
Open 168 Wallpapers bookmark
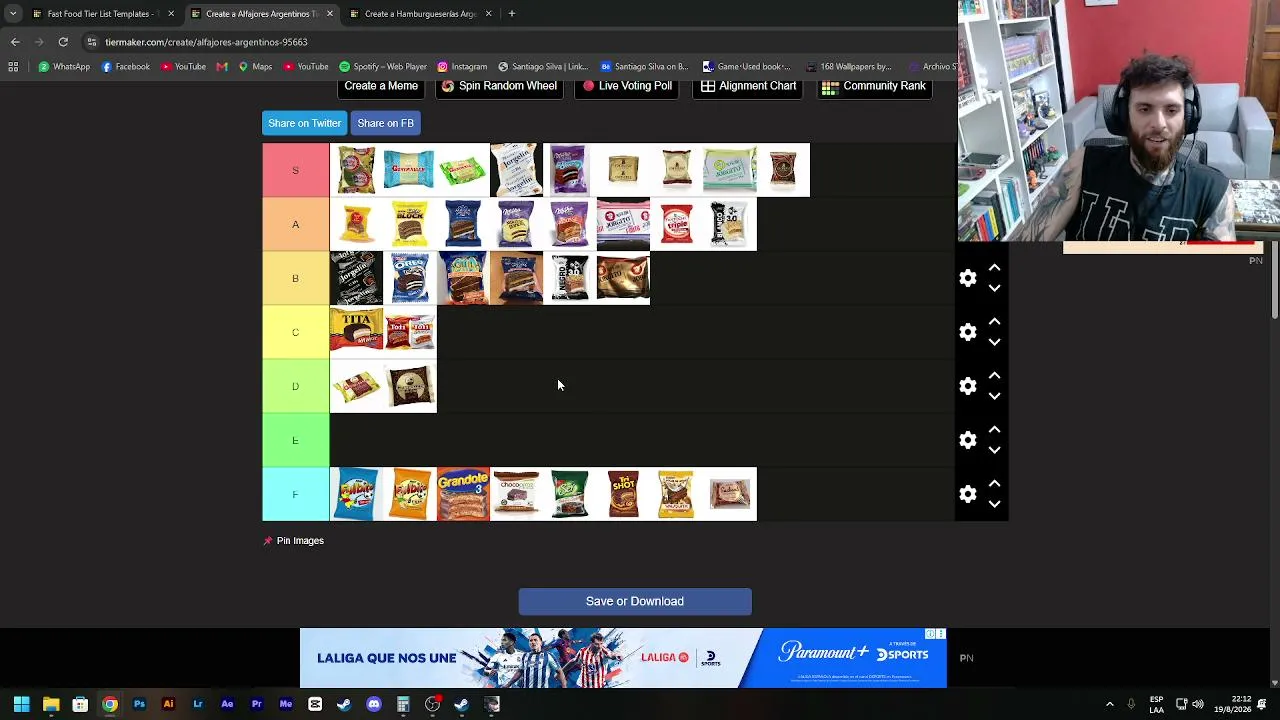point(847,67)
